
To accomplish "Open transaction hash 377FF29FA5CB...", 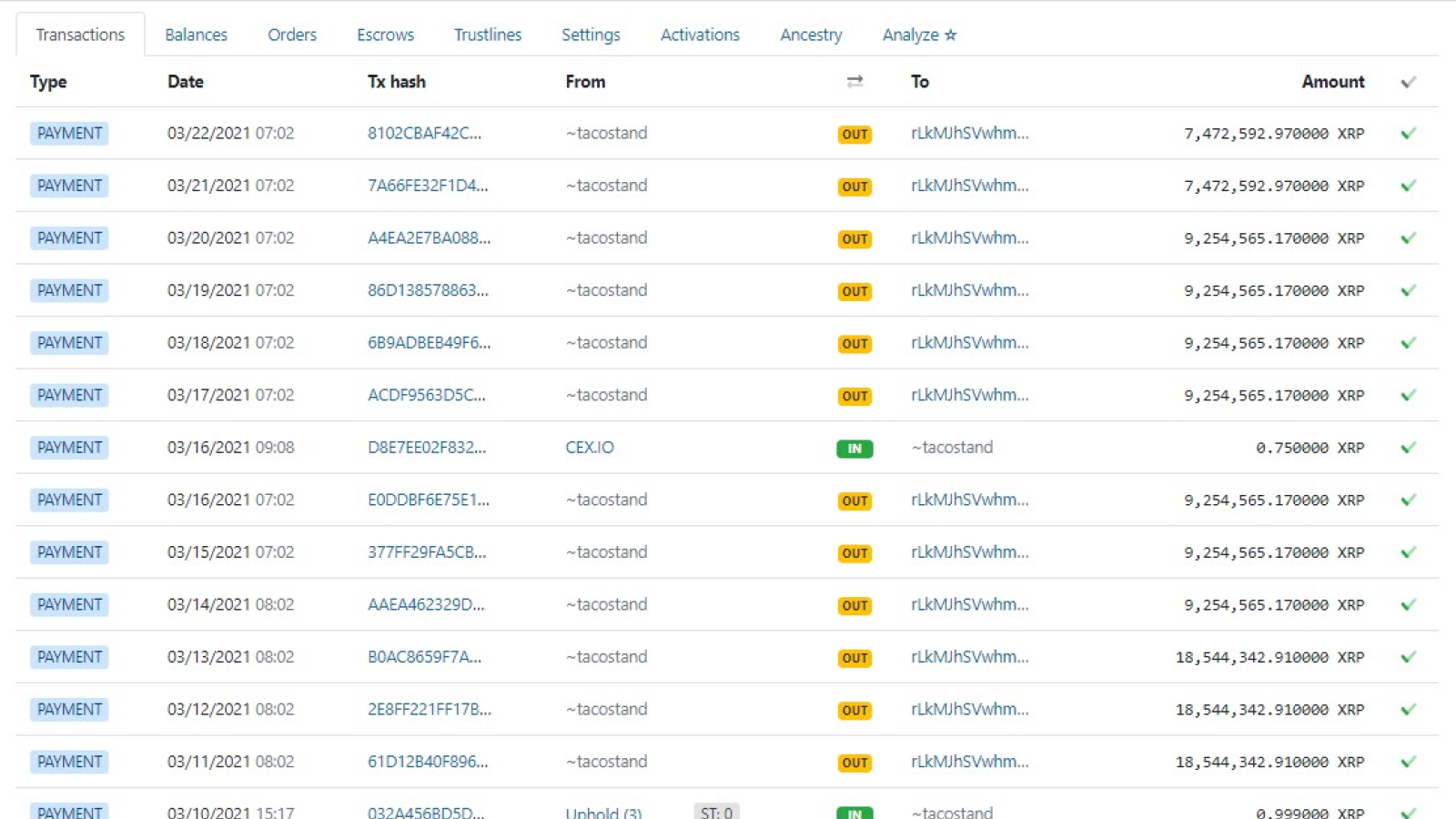I will (x=427, y=552).
